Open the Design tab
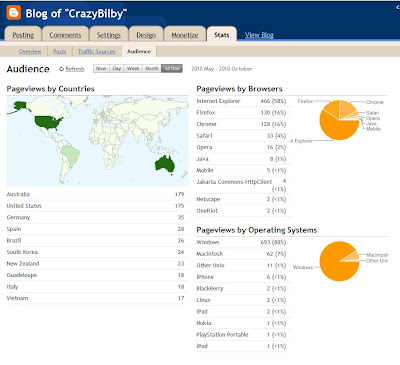Viewport: 400px width, 365px height. [146, 35]
